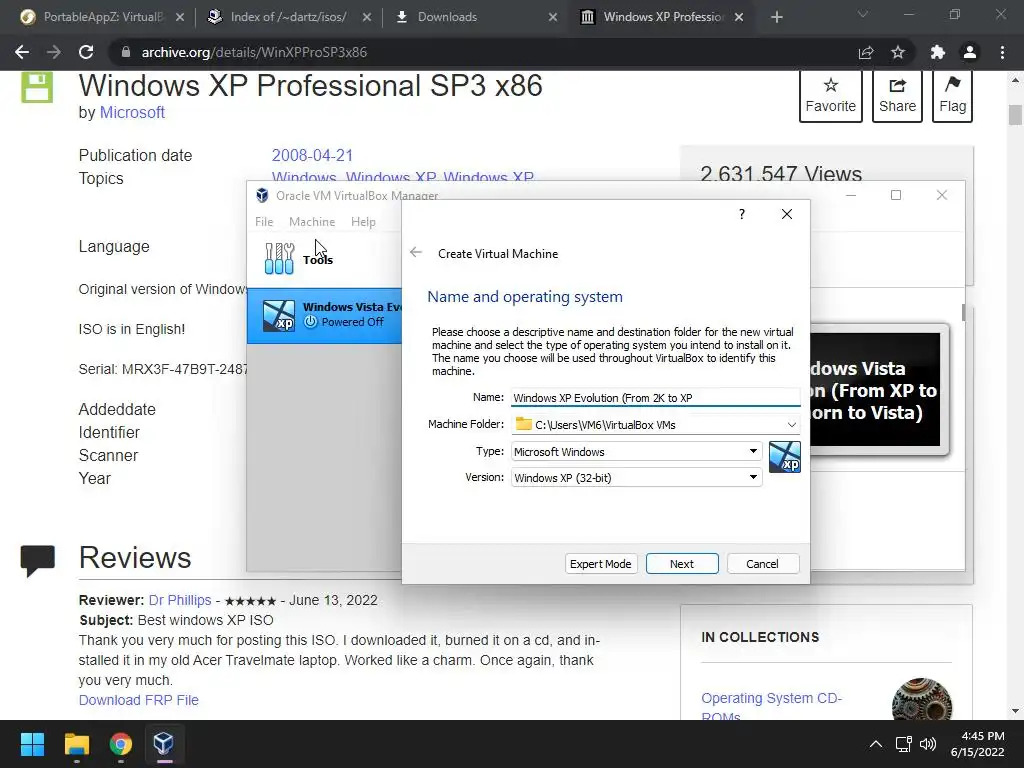1024x768 pixels.
Task: Open Chrome profile avatar icon
Action: (970, 52)
